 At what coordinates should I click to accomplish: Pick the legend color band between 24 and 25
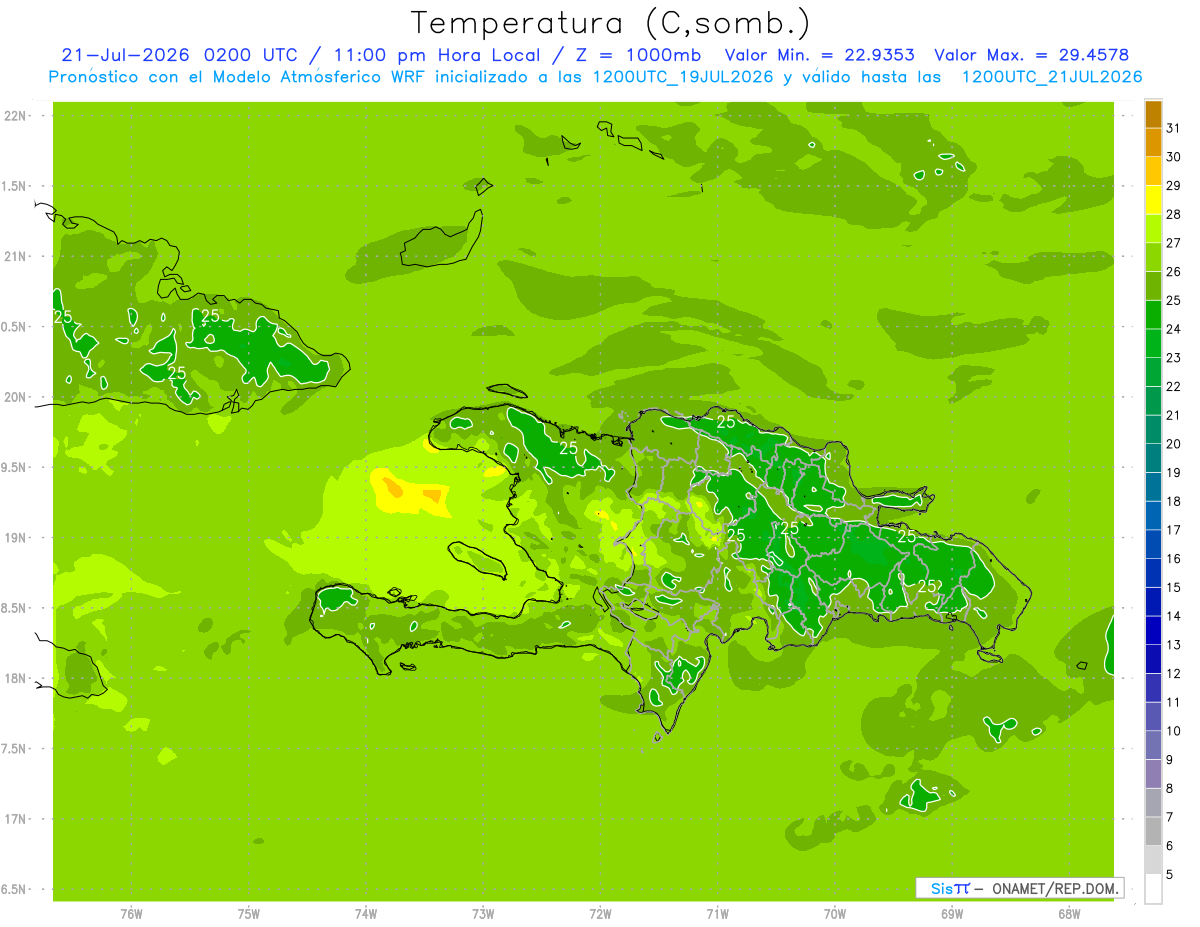[x=1153, y=315]
